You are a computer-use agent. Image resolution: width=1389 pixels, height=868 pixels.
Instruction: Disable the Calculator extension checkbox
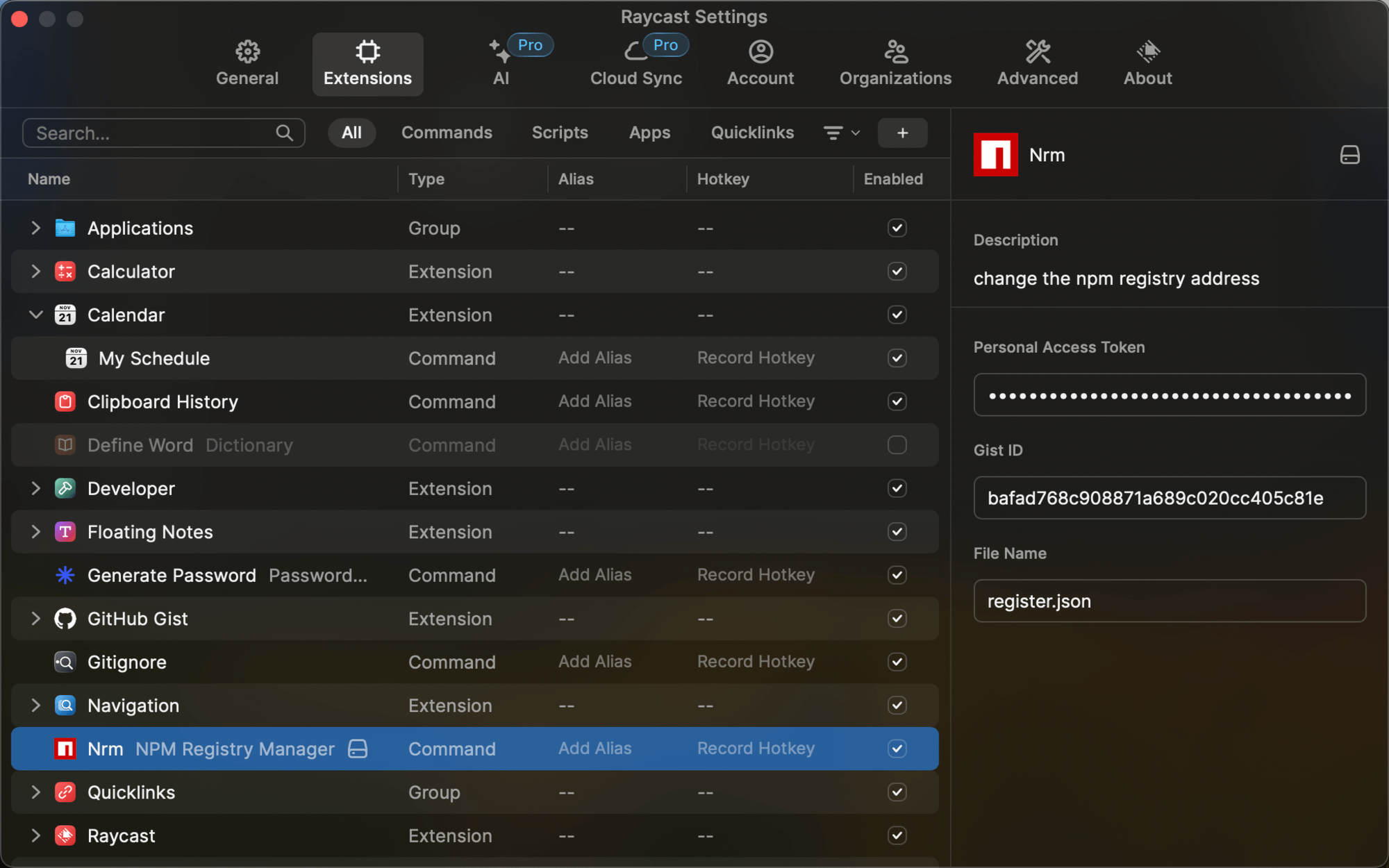point(897,272)
